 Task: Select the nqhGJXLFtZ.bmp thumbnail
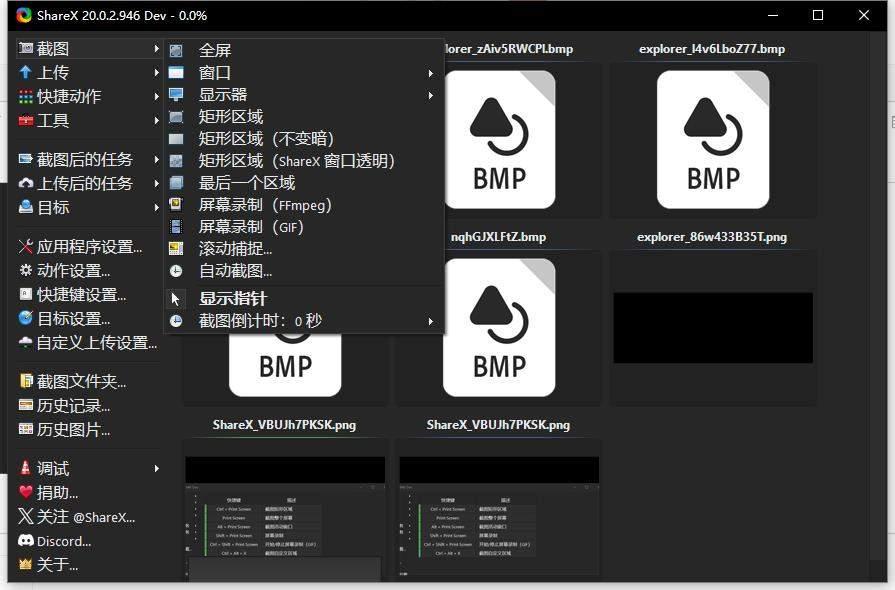point(499,328)
